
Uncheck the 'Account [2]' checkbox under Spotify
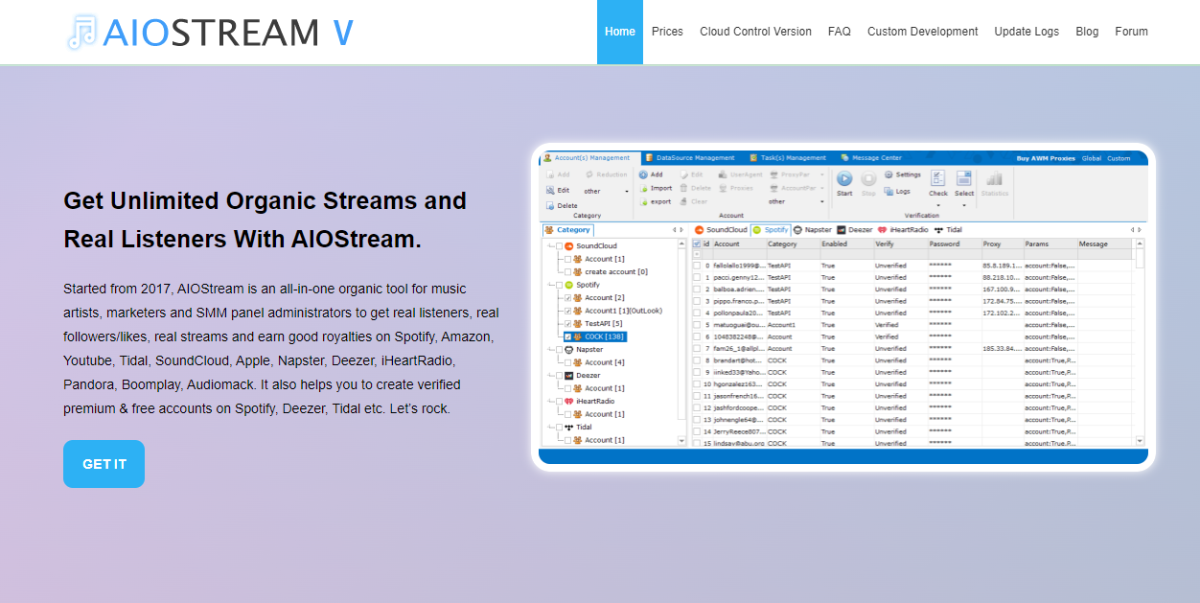pos(568,298)
